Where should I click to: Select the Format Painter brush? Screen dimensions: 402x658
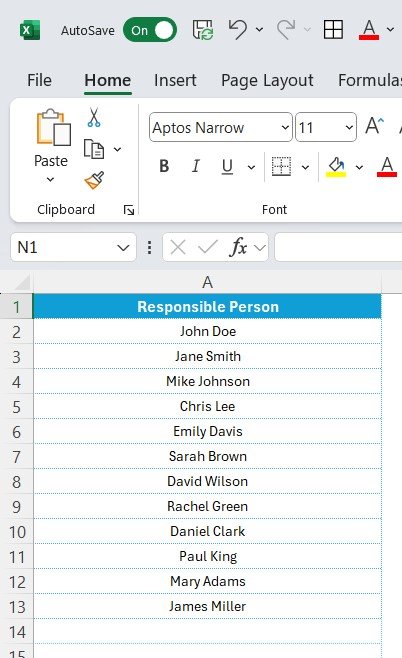click(x=94, y=180)
